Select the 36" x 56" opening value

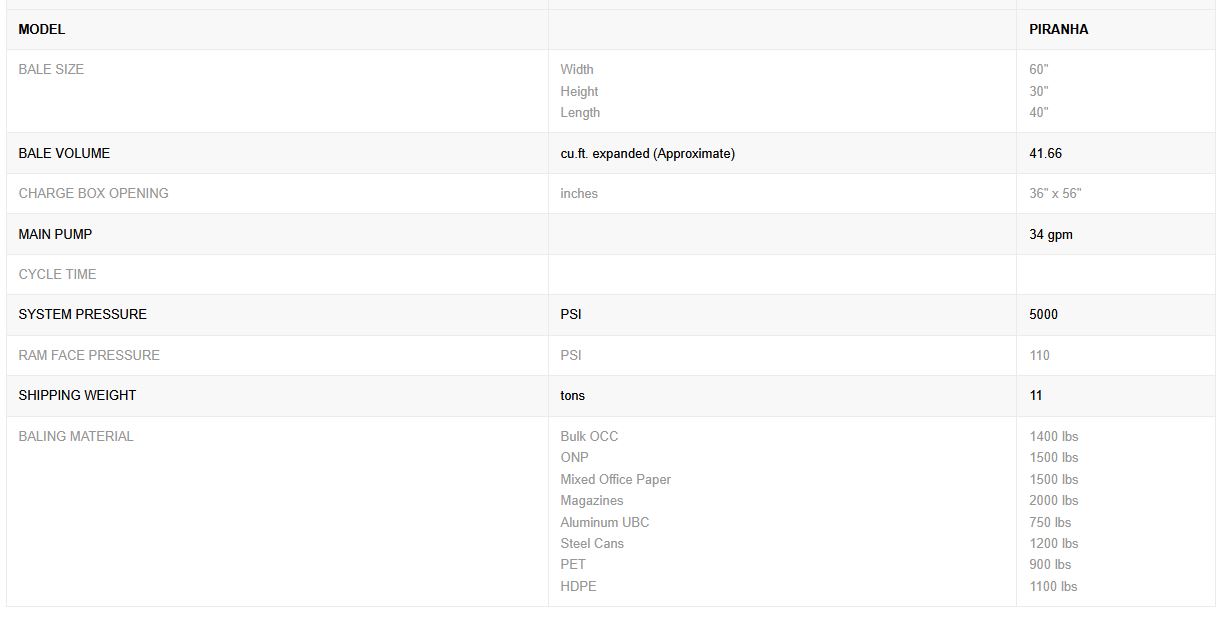[1055, 194]
